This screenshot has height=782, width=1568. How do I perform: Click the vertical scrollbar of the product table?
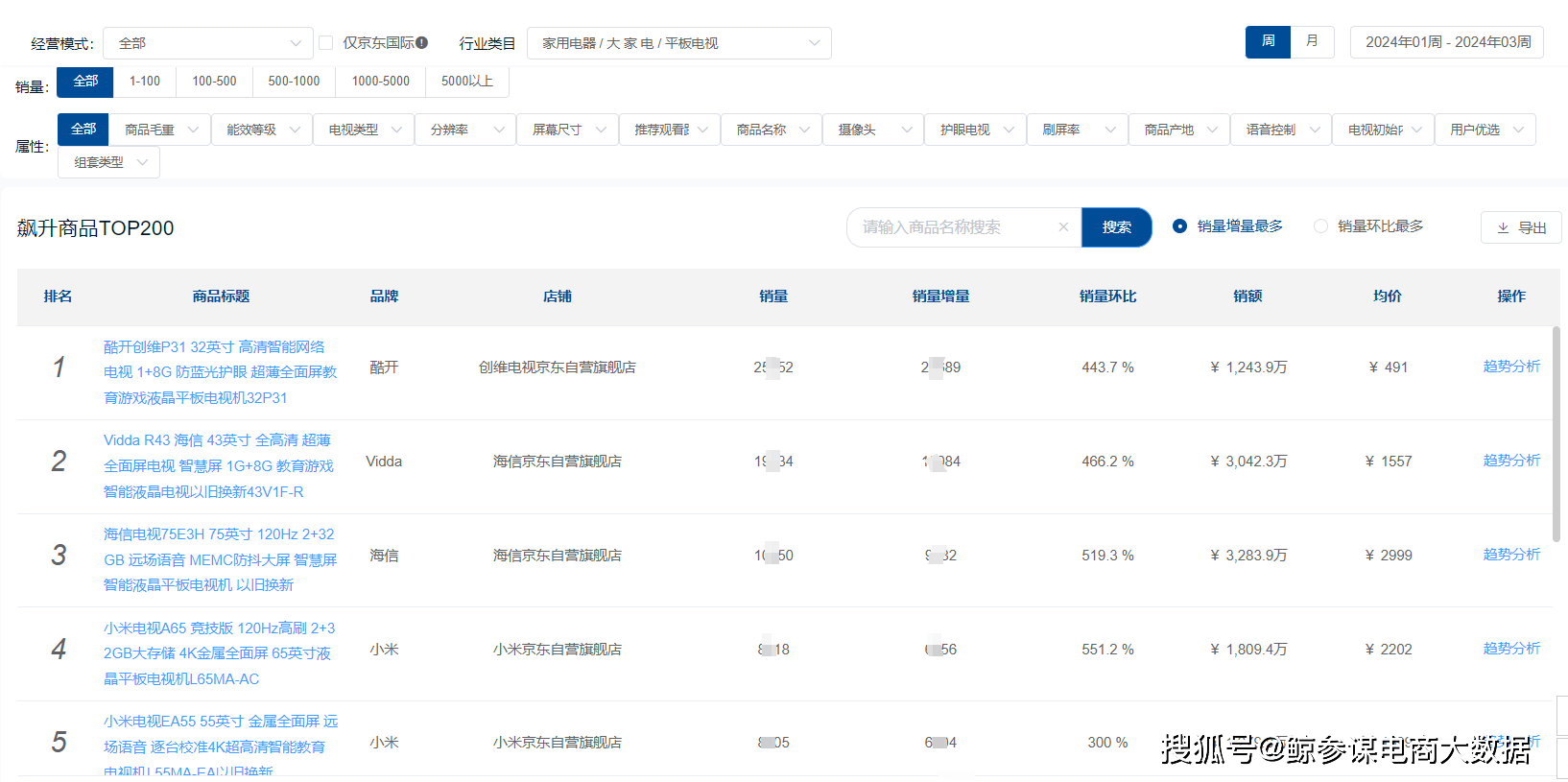[1556, 434]
